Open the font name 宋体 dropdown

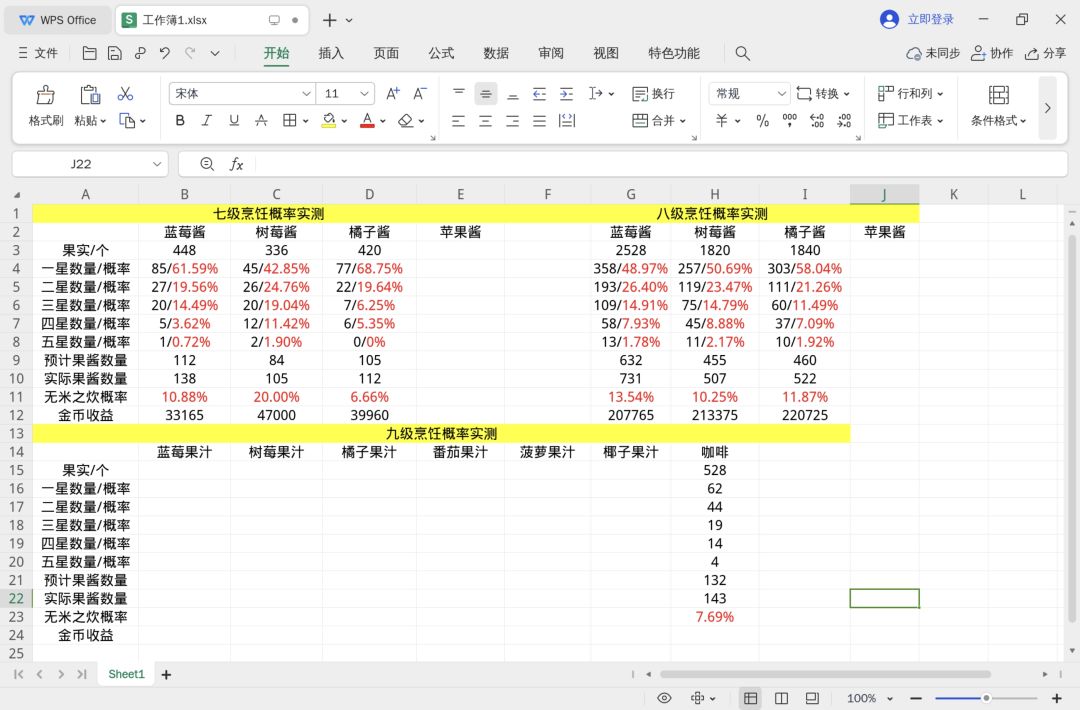[307, 94]
